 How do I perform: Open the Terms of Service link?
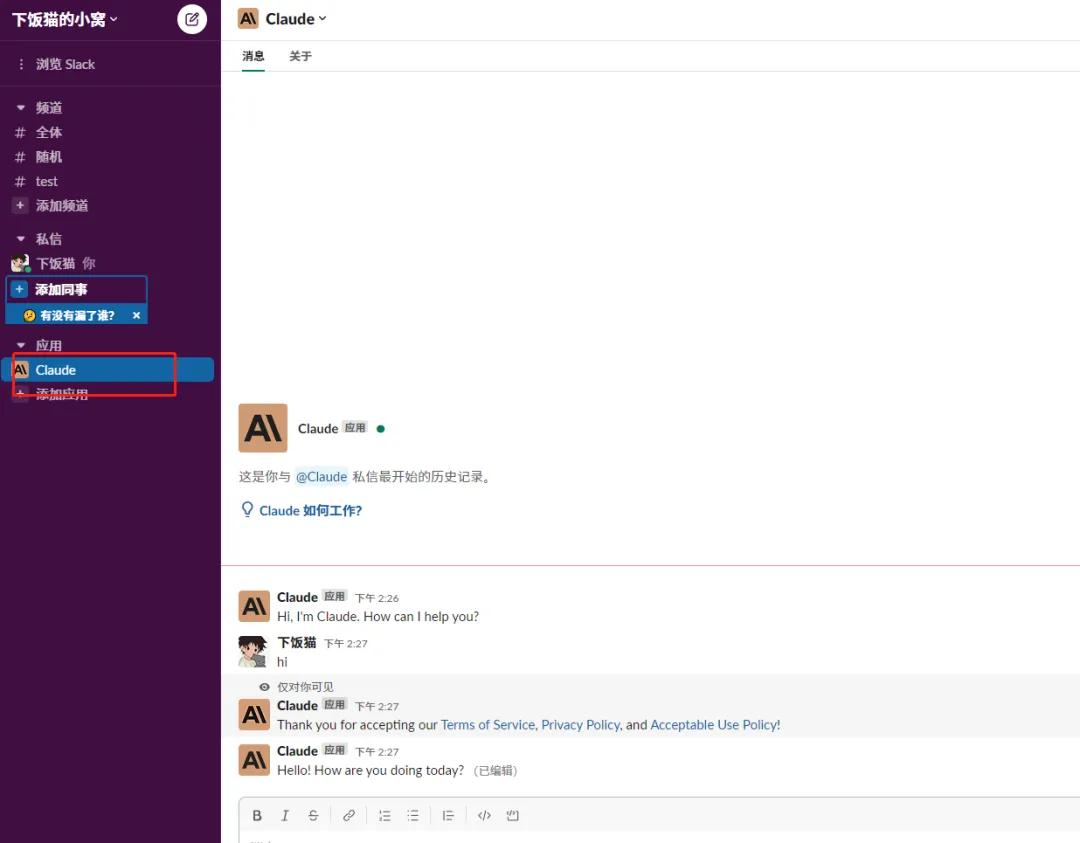[488, 725]
